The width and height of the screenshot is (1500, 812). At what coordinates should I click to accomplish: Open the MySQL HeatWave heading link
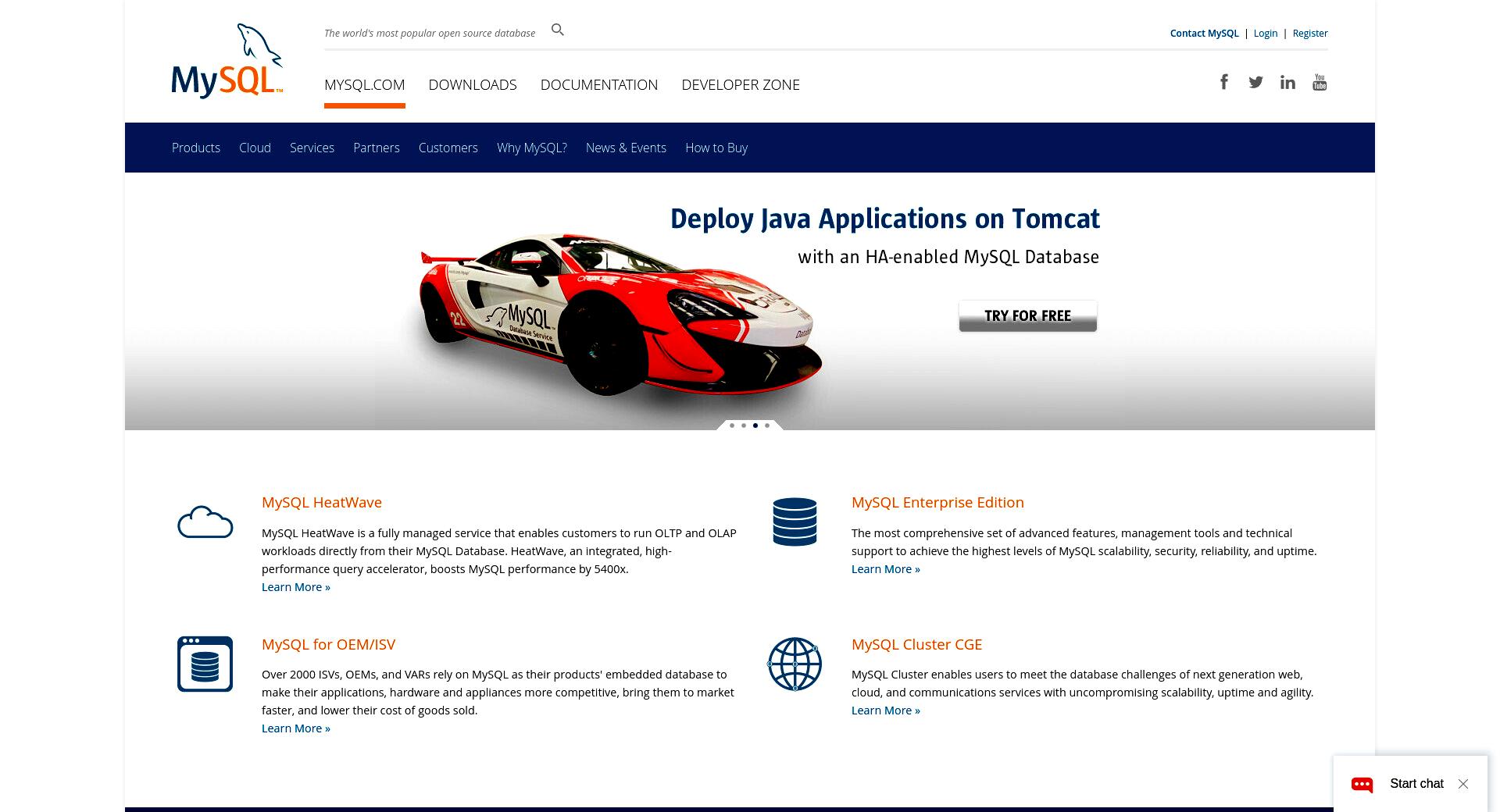(322, 502)
